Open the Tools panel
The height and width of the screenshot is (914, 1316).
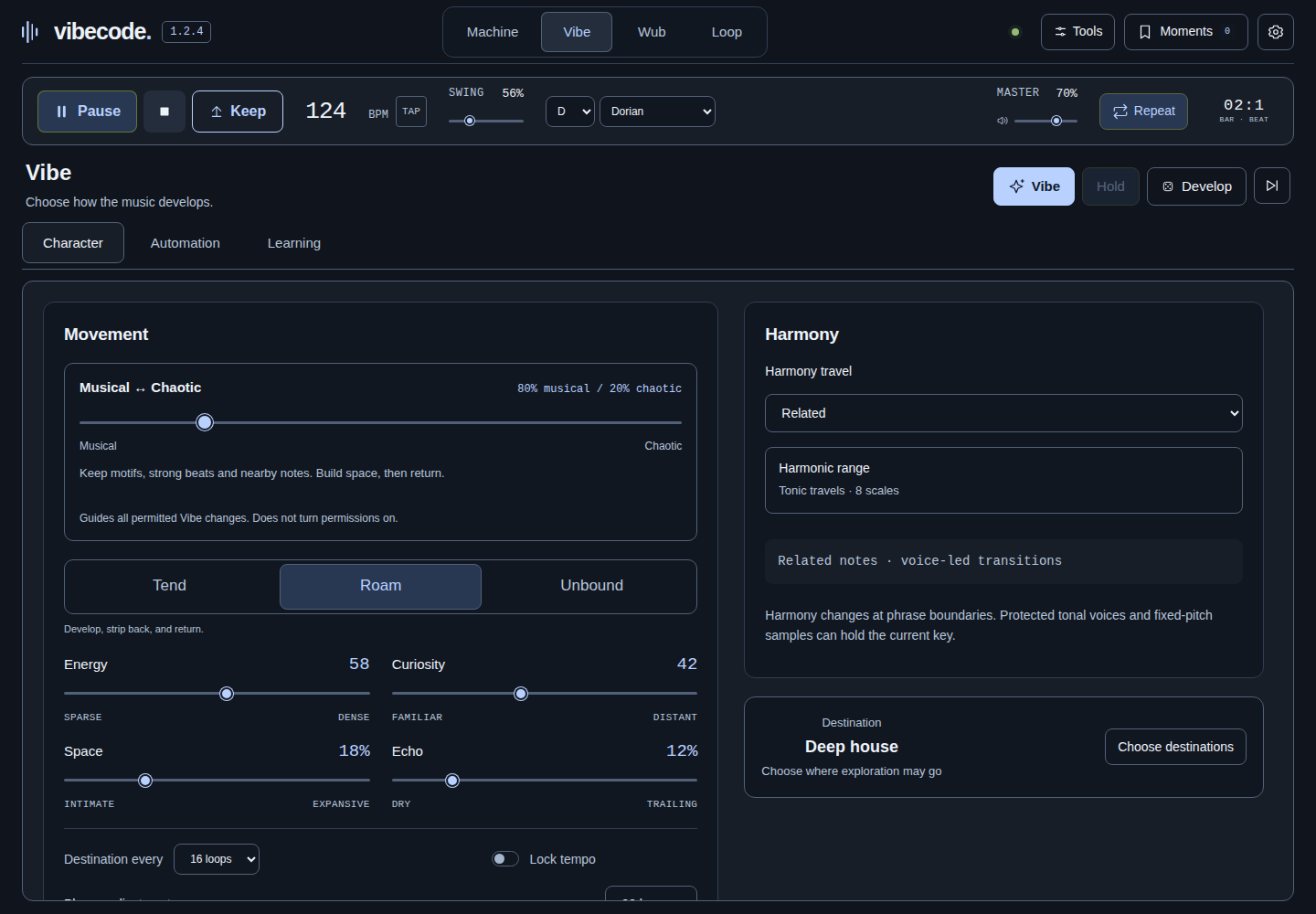1077,32
